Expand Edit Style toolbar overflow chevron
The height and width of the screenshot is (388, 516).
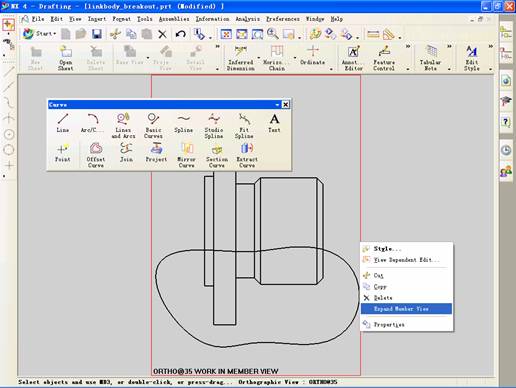(x=491, y=46)
